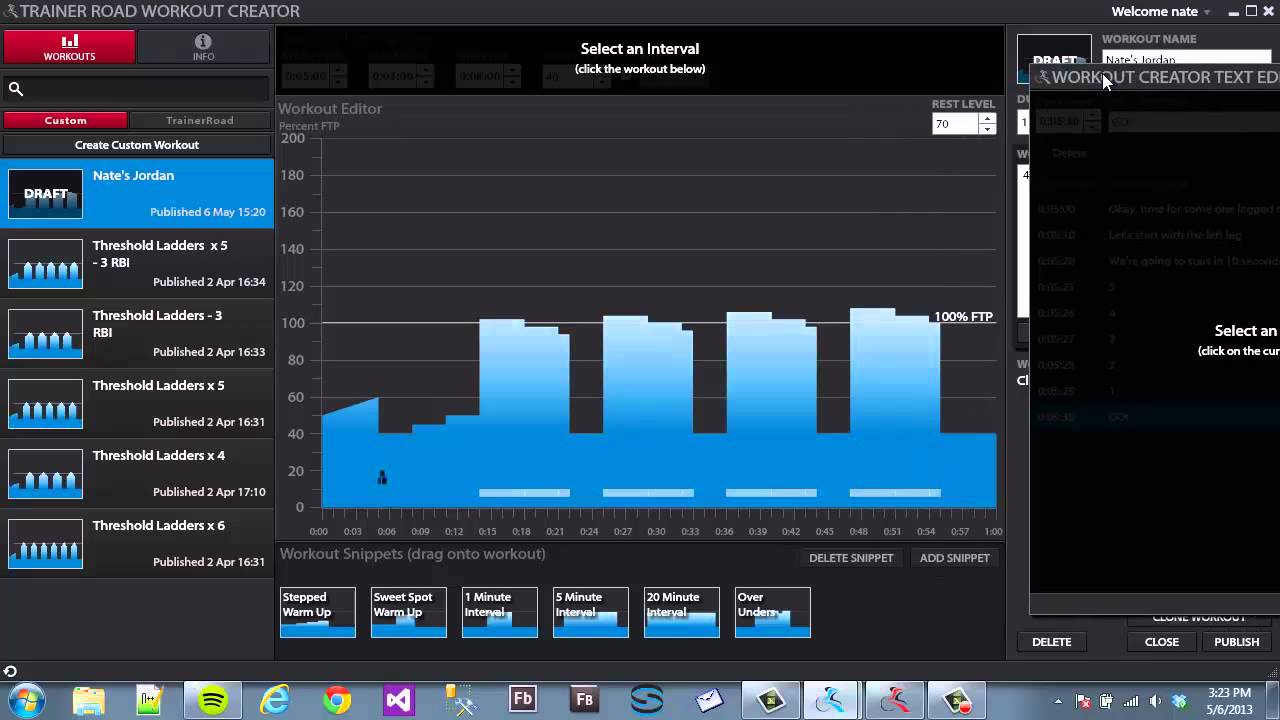This screenshot has height=720, width=1280.
Task: Pick the 5 Minute Interval snippet
Action: pos(591,612)
